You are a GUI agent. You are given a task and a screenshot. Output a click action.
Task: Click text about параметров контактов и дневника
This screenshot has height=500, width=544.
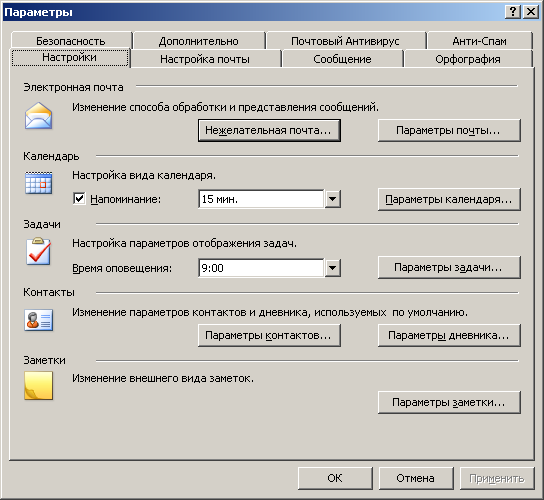pyautogui.click(x=270, y=313)
